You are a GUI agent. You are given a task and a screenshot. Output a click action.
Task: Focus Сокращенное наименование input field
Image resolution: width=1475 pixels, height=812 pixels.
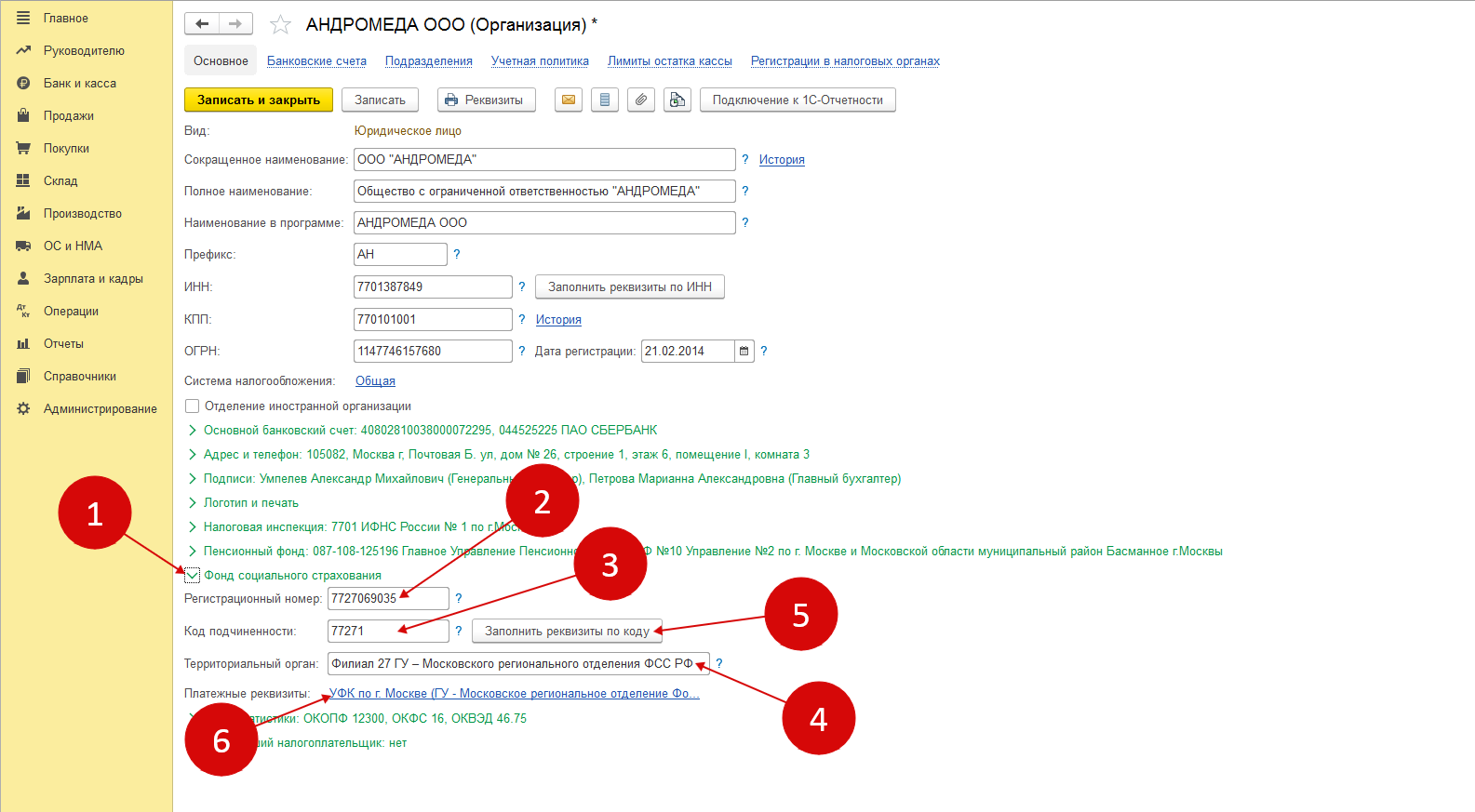[x=544, y=160]
